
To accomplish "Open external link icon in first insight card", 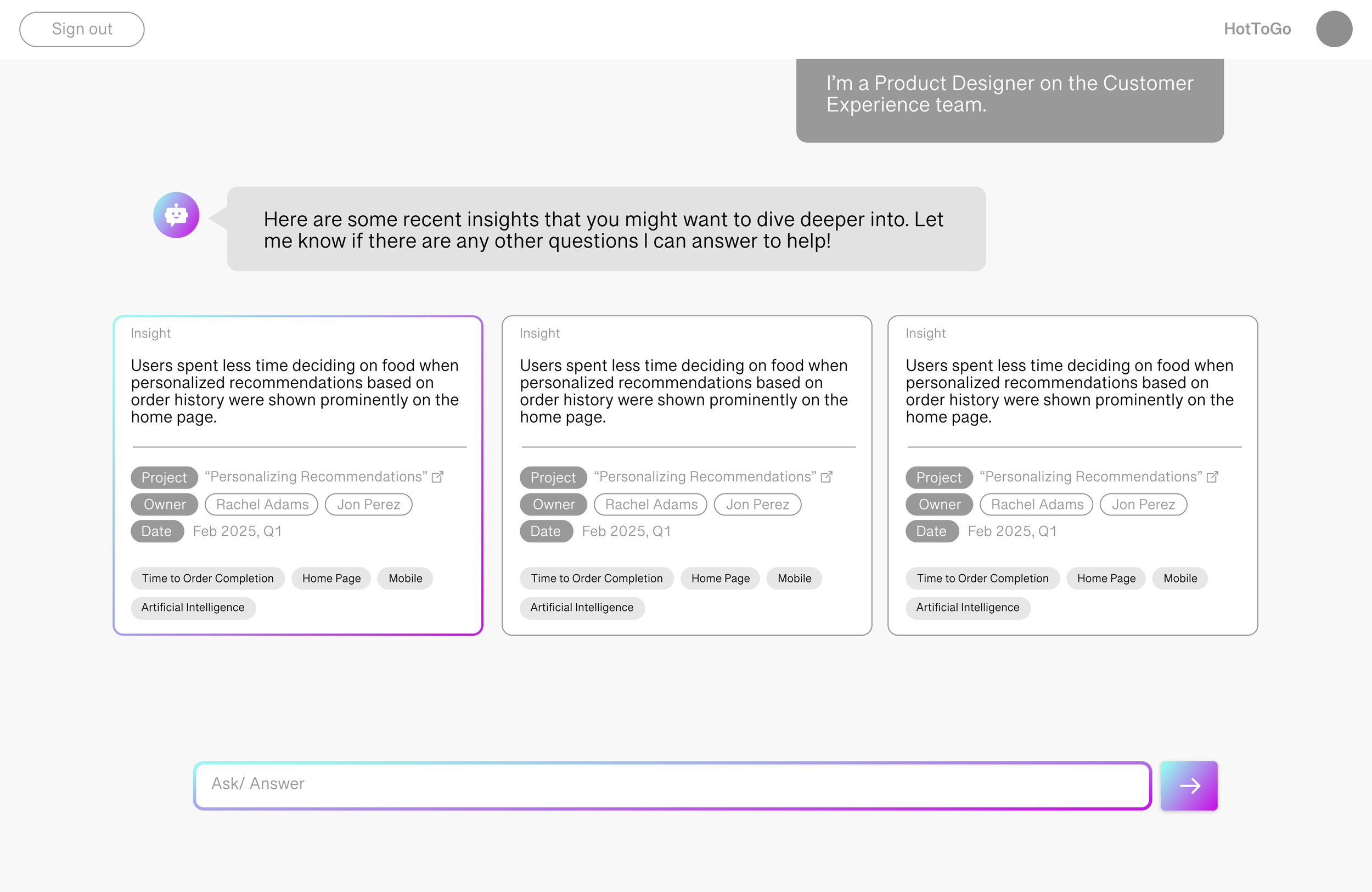I will point(437,477).
